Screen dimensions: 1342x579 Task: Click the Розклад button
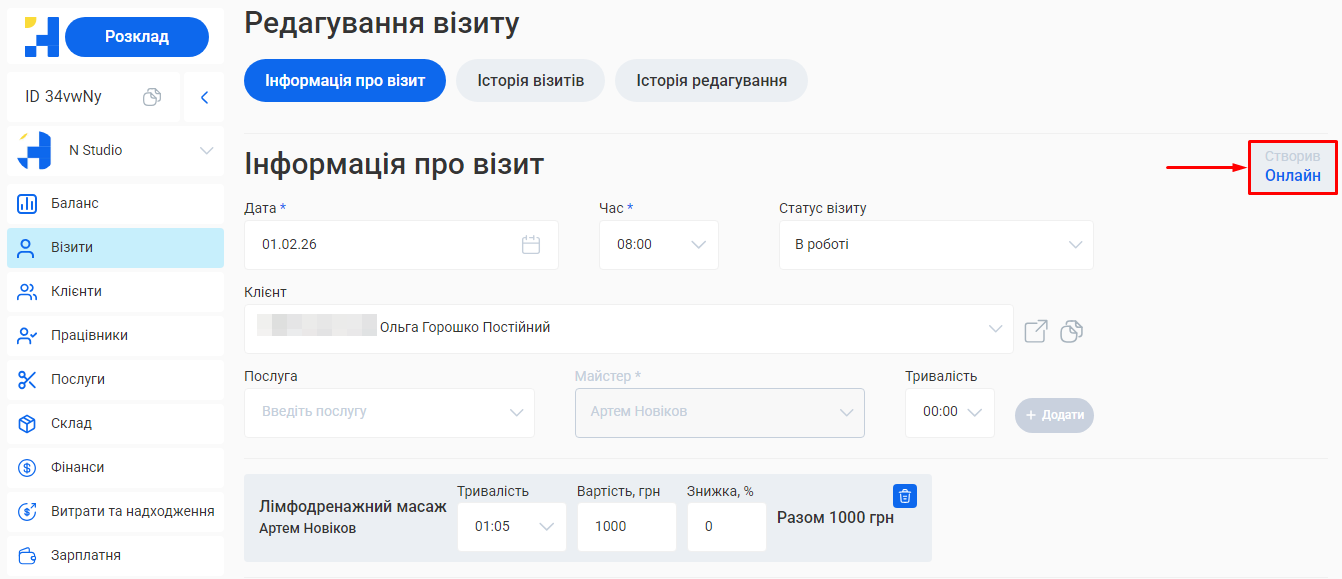136,35
